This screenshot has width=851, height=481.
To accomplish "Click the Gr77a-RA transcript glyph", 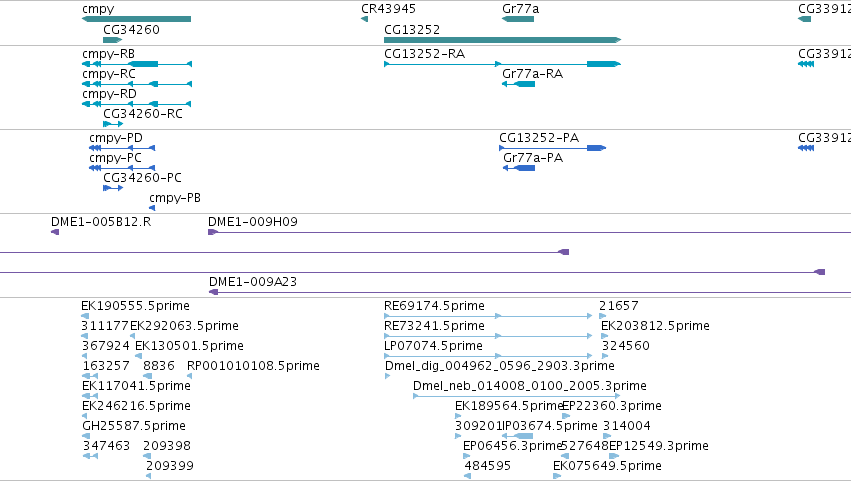I will [x=518, y=84].
